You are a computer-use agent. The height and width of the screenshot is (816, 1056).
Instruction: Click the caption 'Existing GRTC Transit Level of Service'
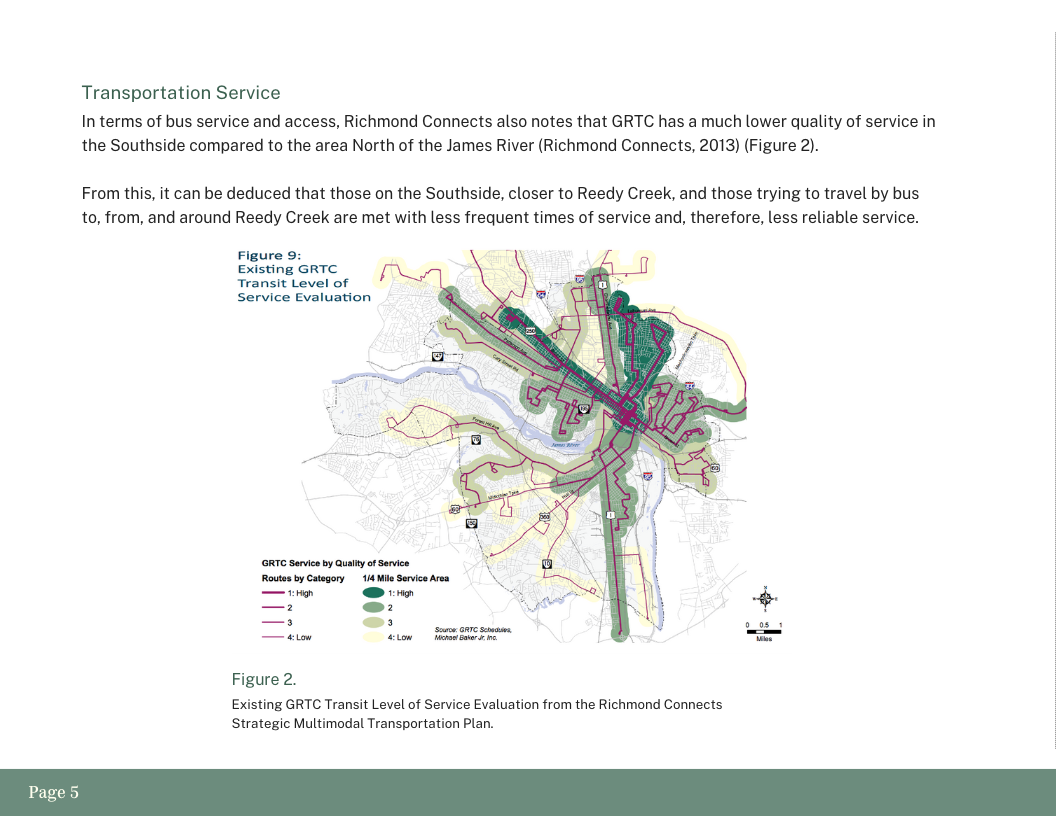tap(477, 714)
